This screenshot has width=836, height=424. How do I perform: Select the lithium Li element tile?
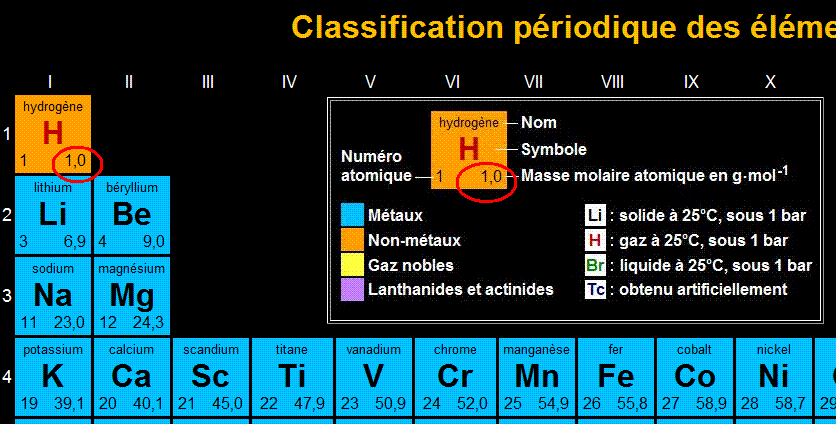(52, 214)
